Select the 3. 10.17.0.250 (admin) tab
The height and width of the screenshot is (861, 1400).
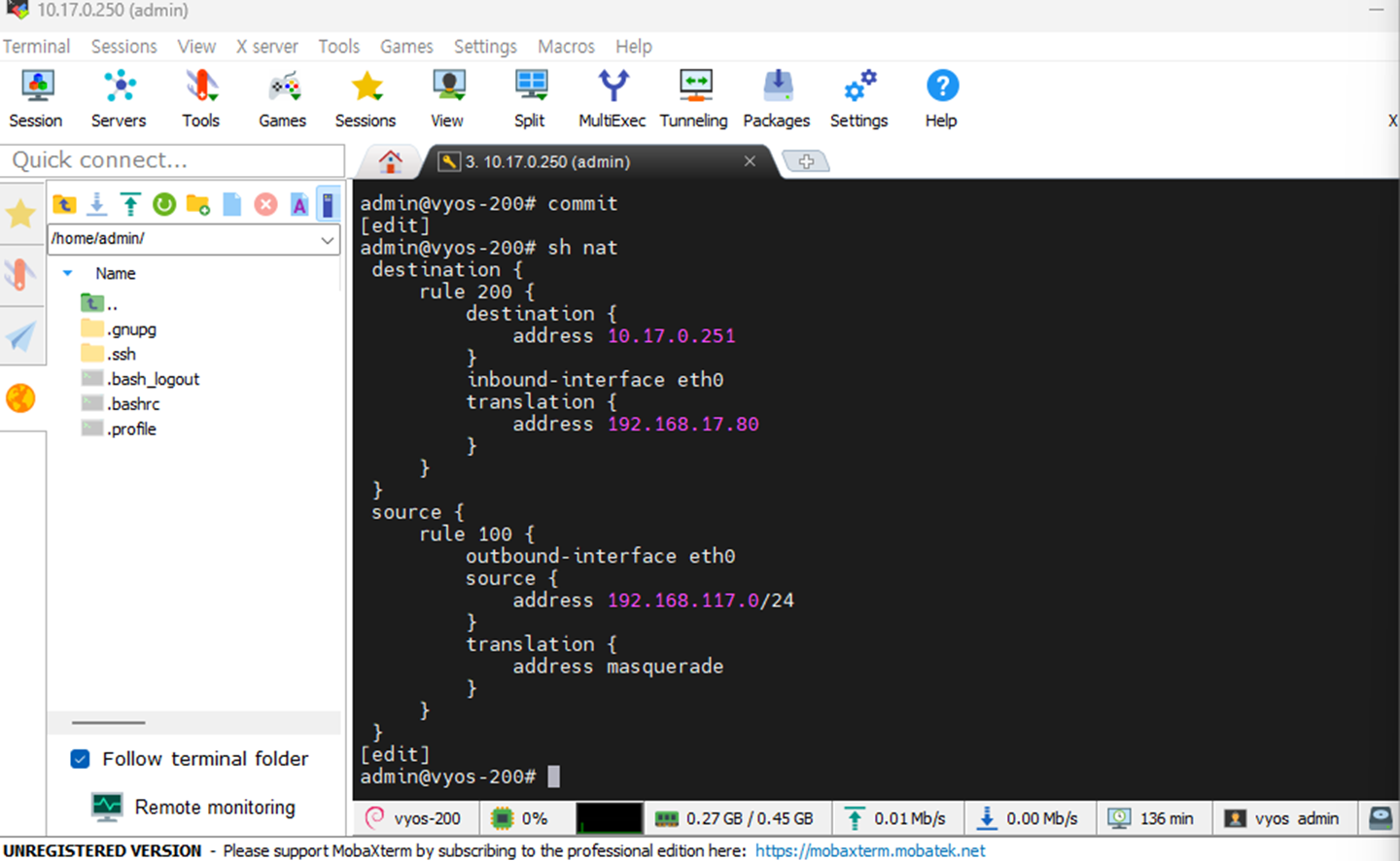coord(546,161)
